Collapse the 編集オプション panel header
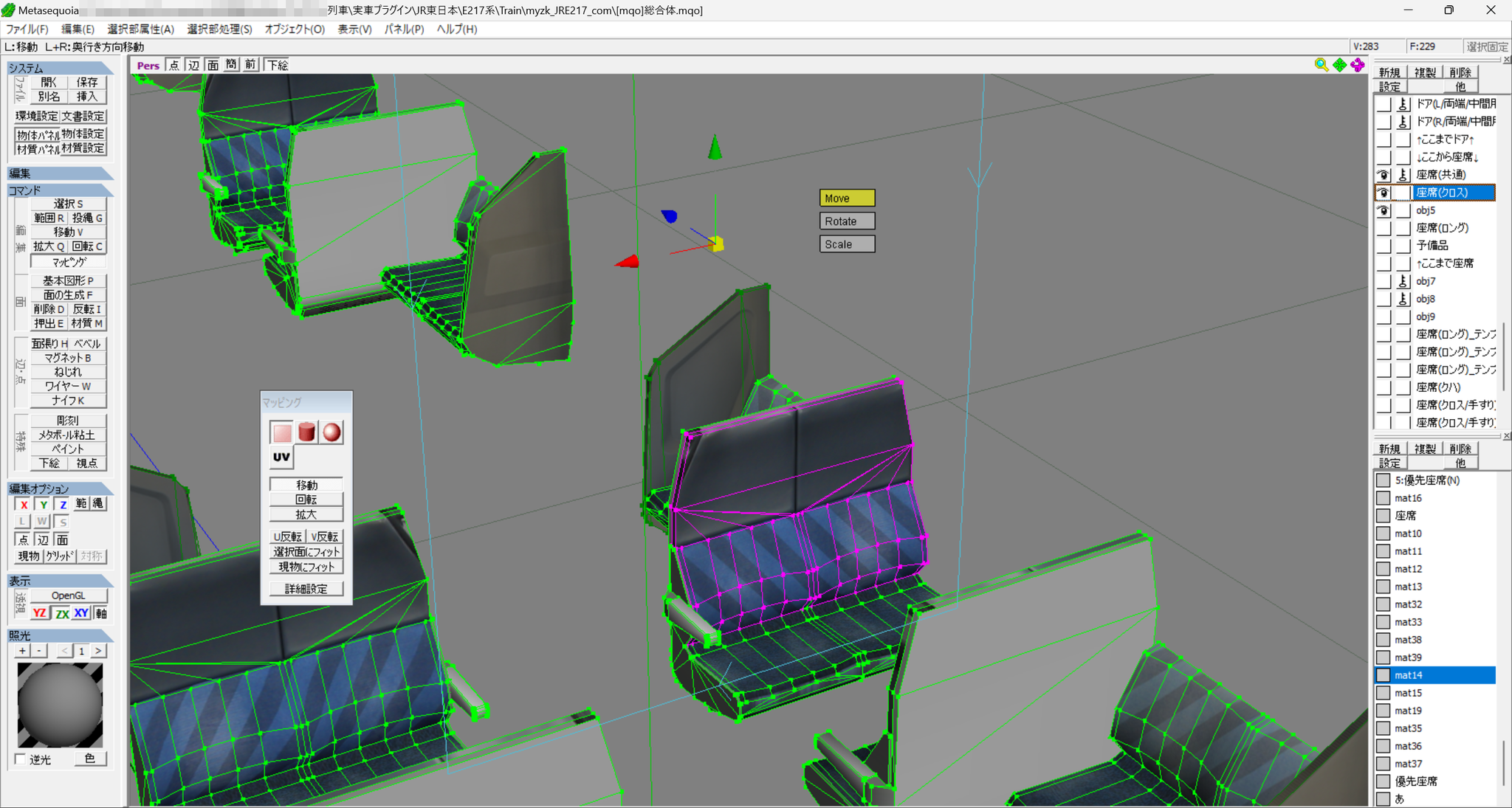1512x808 pixels. (59, 488)
